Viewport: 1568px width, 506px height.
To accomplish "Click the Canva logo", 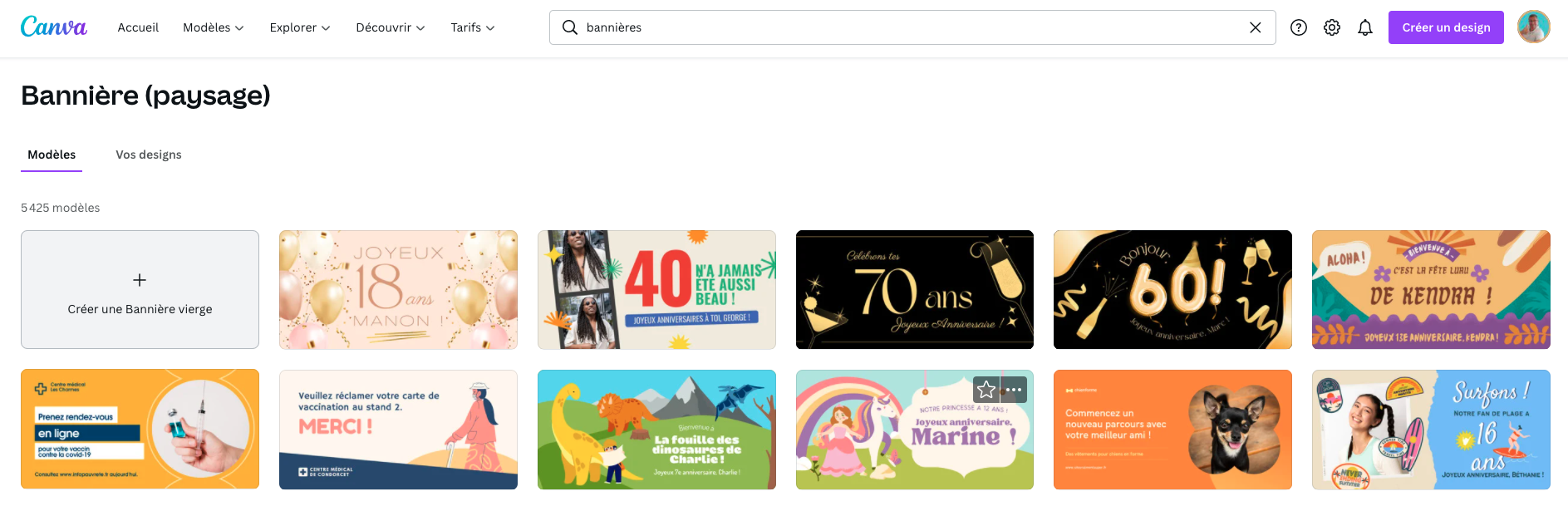I will [x=54, y=27].
